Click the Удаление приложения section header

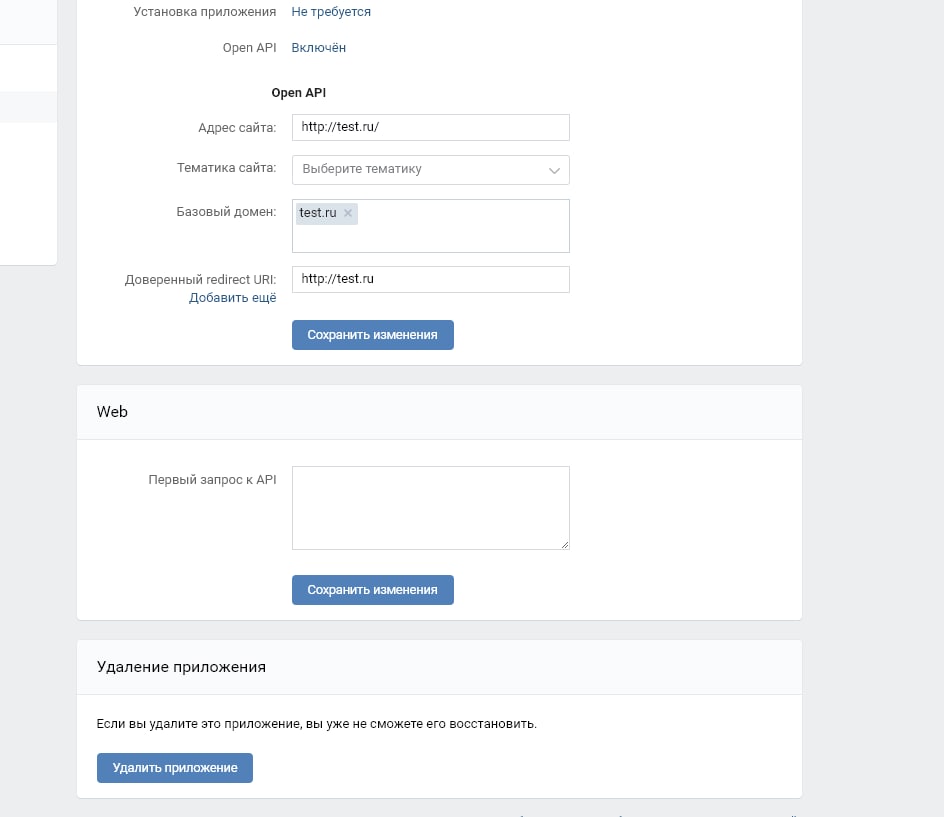point(181,667)
